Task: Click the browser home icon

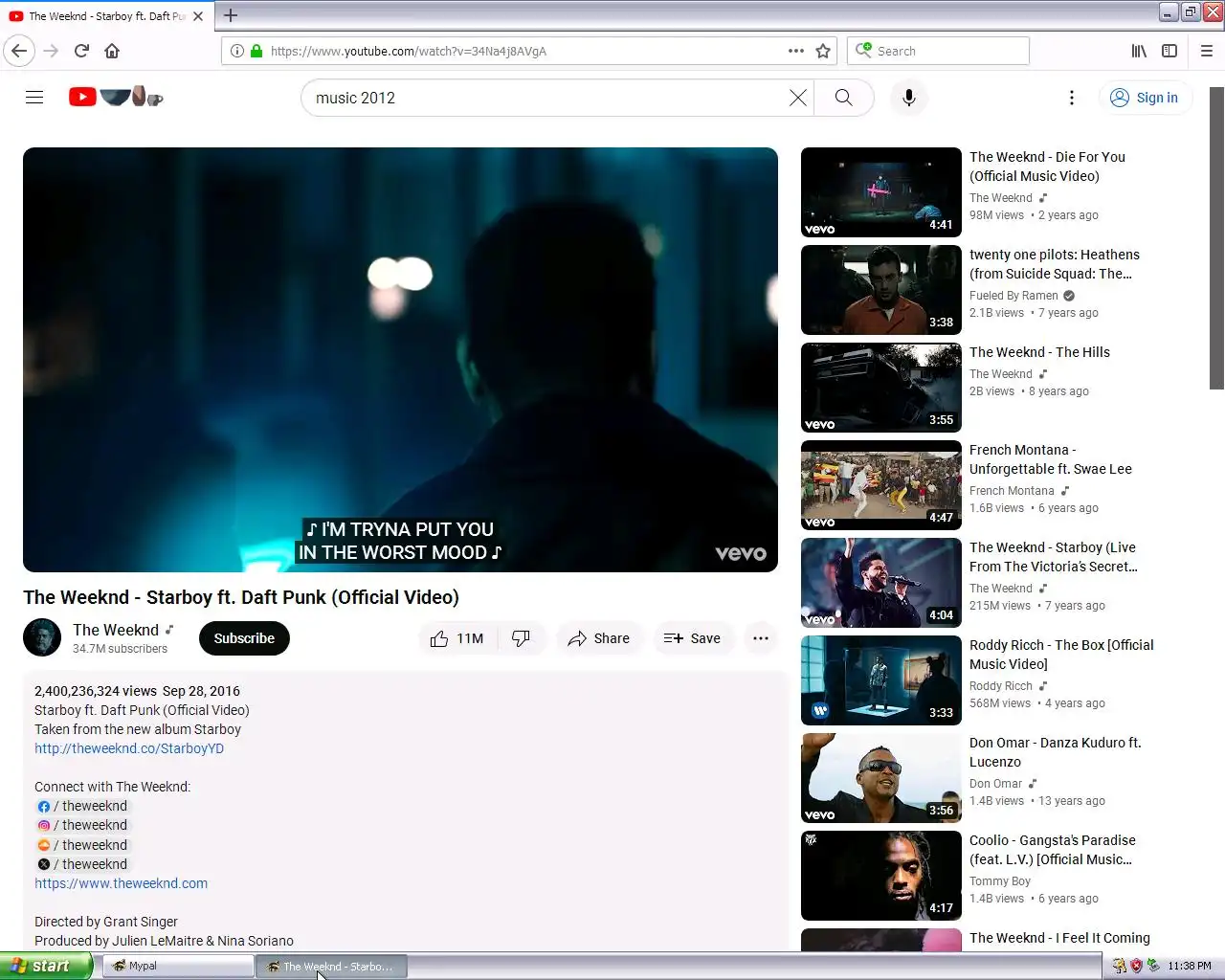Action: [112, 51]
